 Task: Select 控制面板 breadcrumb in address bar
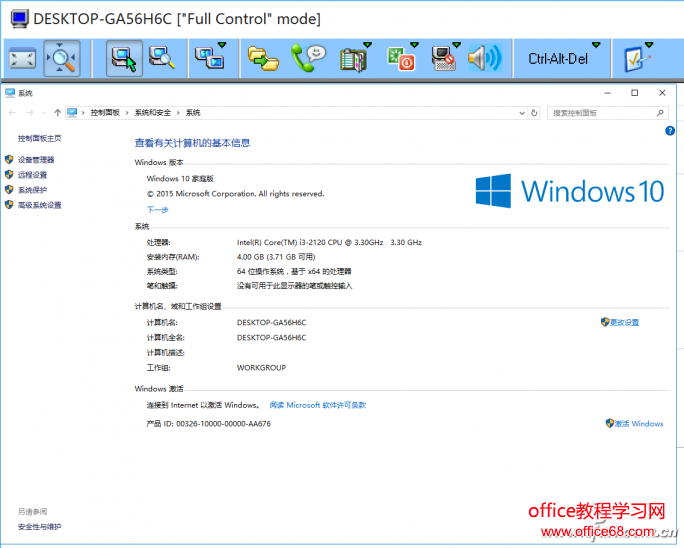tap(105, 113)
